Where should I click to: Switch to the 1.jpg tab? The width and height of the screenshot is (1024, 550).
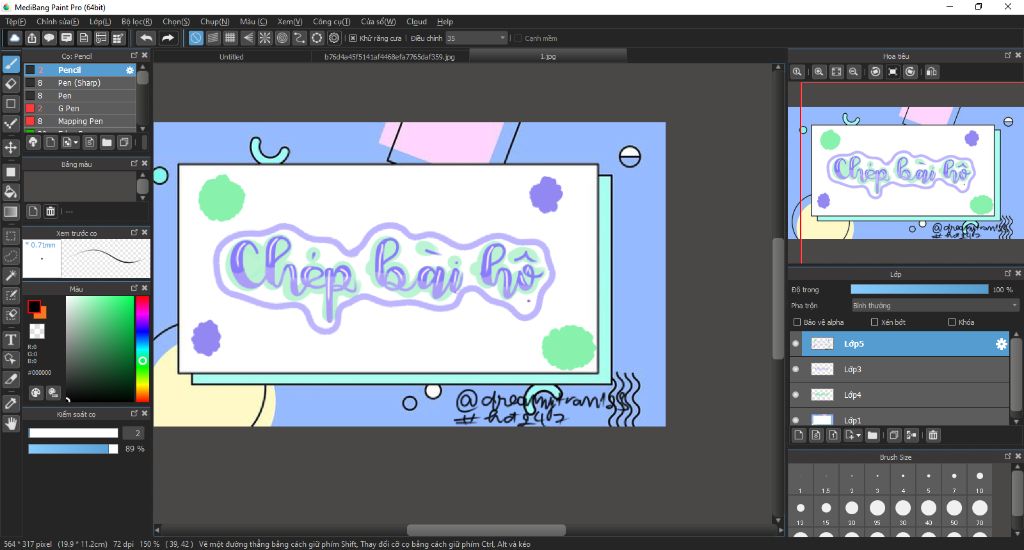[x=548, y=57]
